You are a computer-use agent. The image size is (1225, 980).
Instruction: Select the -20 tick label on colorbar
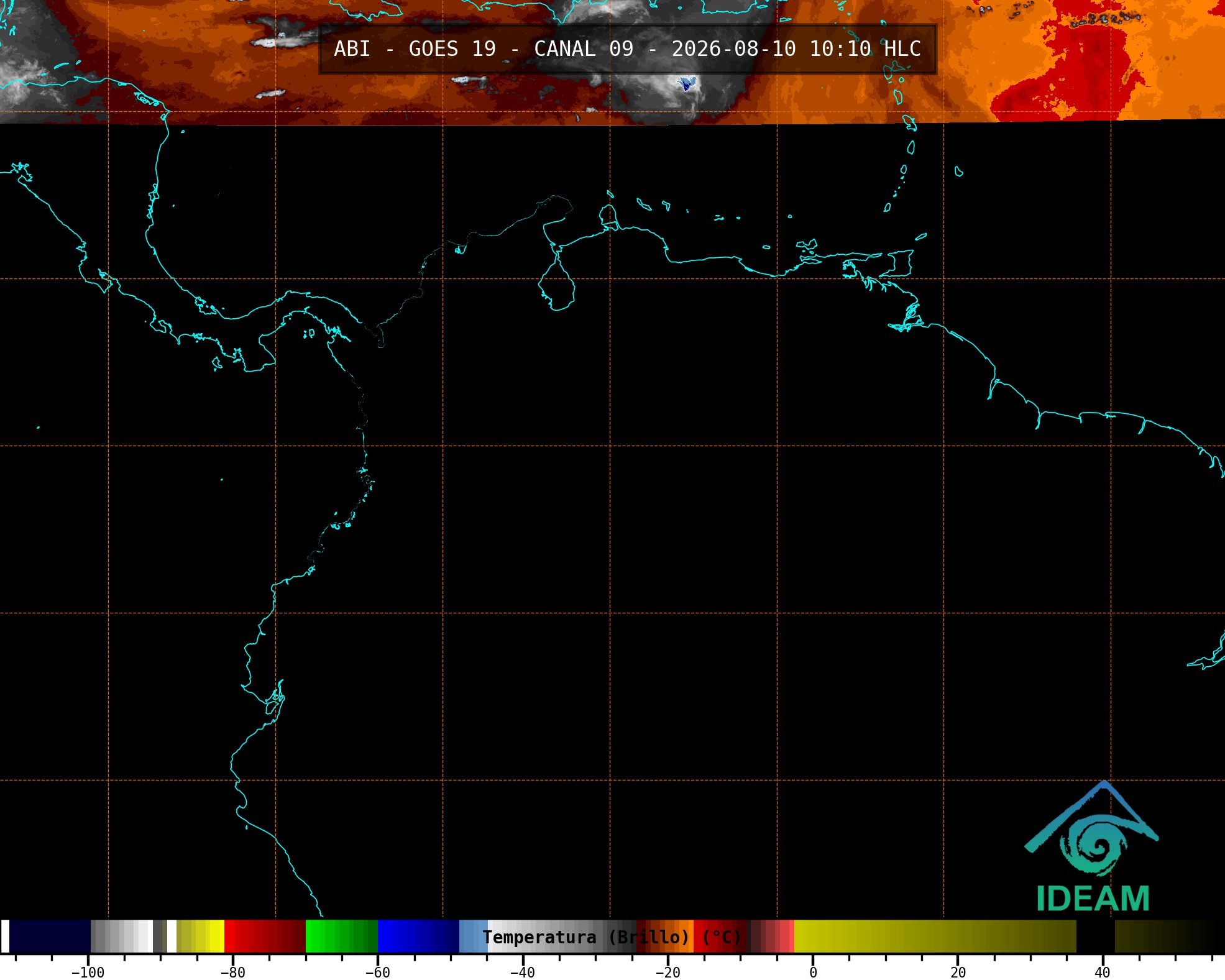coord(668,973)
